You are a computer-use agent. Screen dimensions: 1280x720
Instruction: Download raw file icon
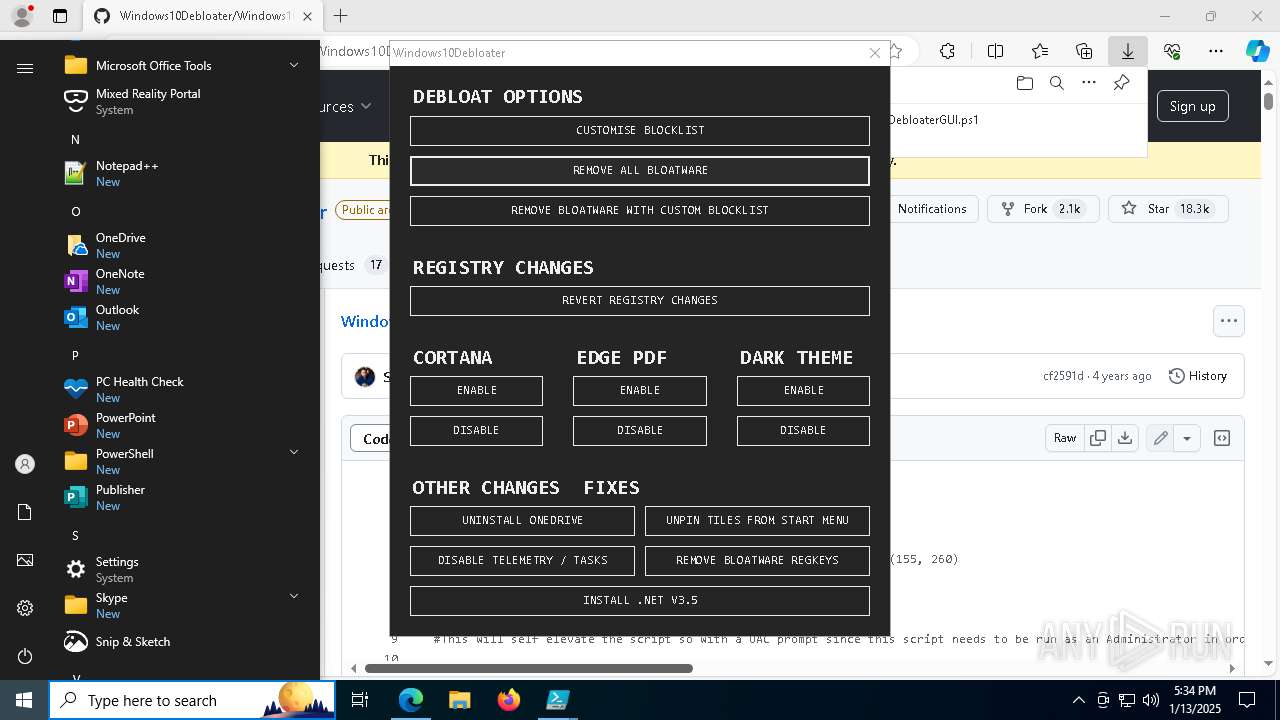click(x=1125, y=438)
